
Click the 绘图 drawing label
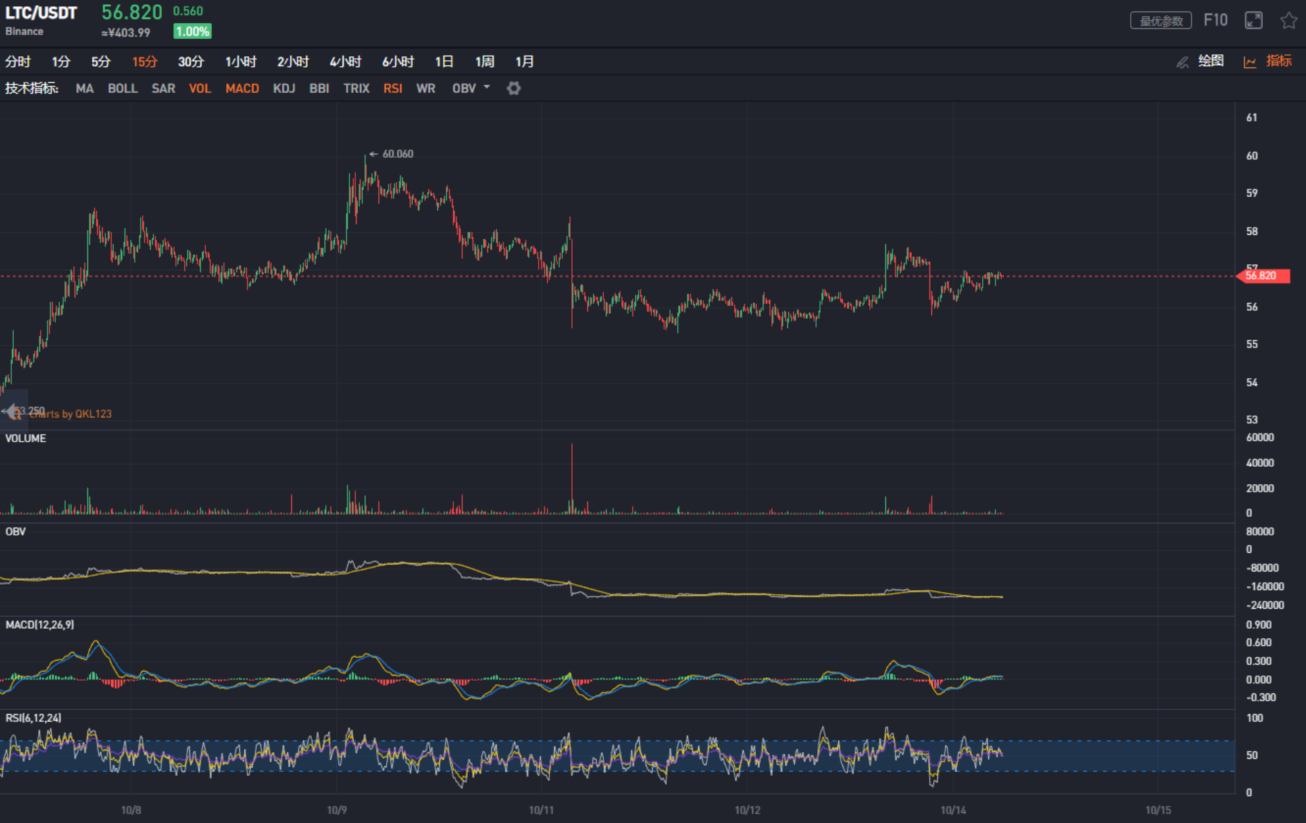pyautogui.click(x=1211, y=61)
